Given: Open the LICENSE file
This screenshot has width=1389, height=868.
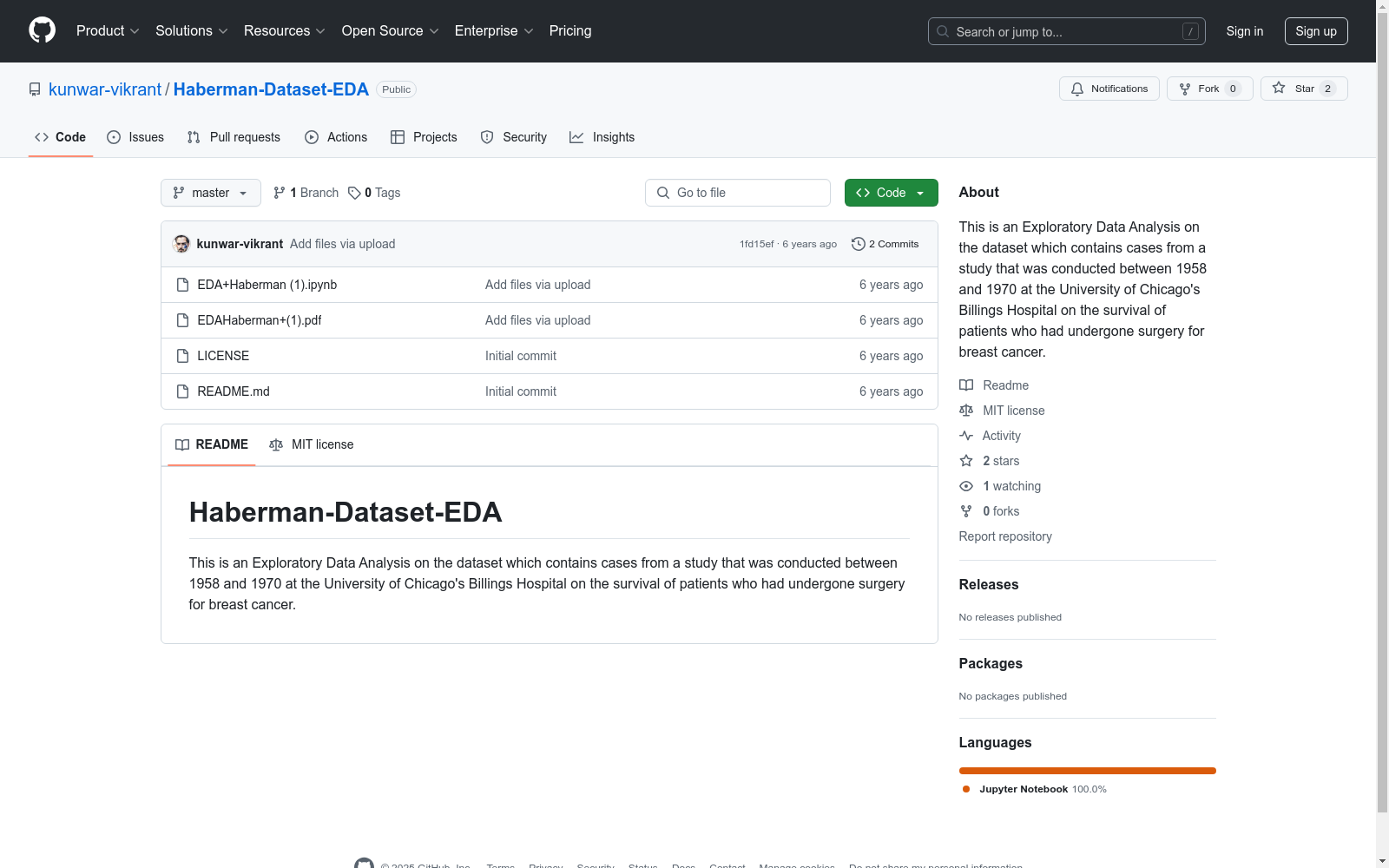Looking at the screenshot, I should [x=223, y=356].
